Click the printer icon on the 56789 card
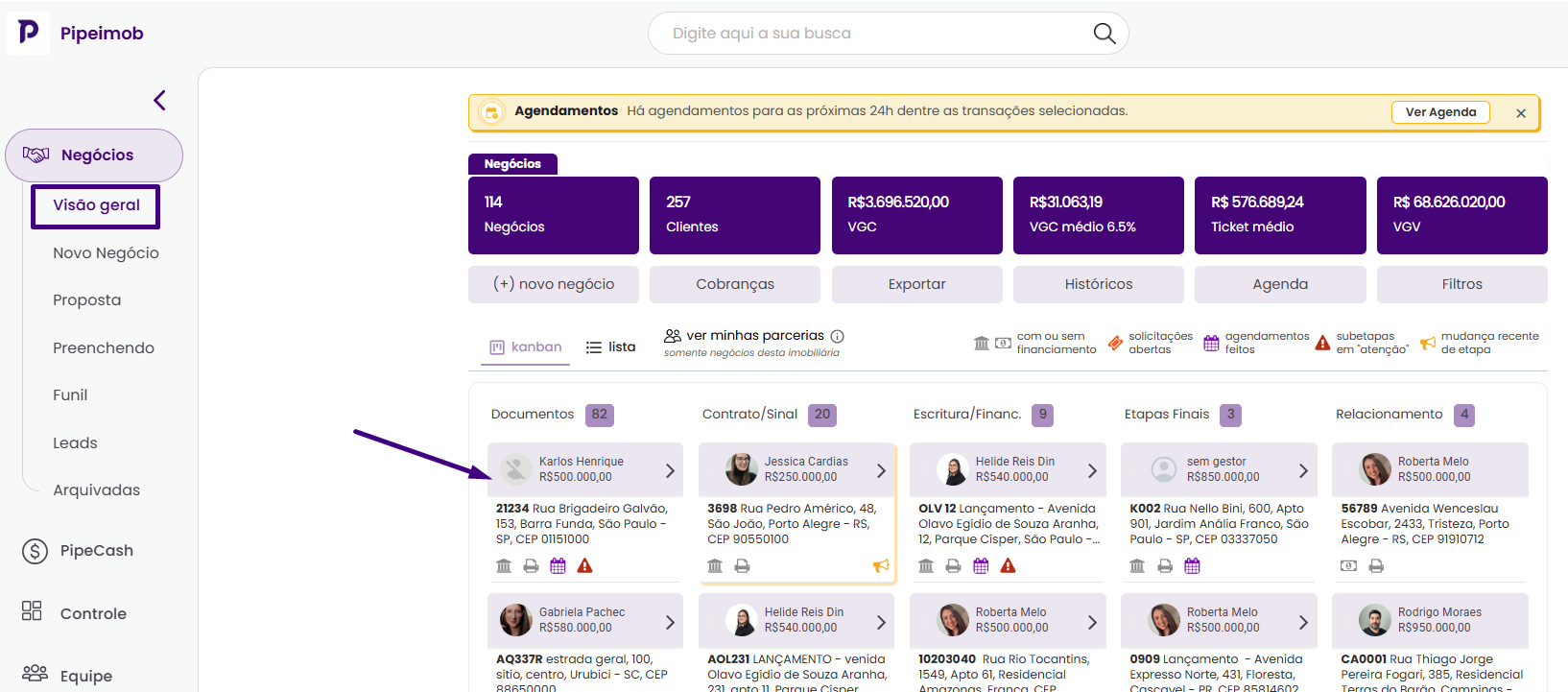The image size is (1568, 692). pos(1376,566)
